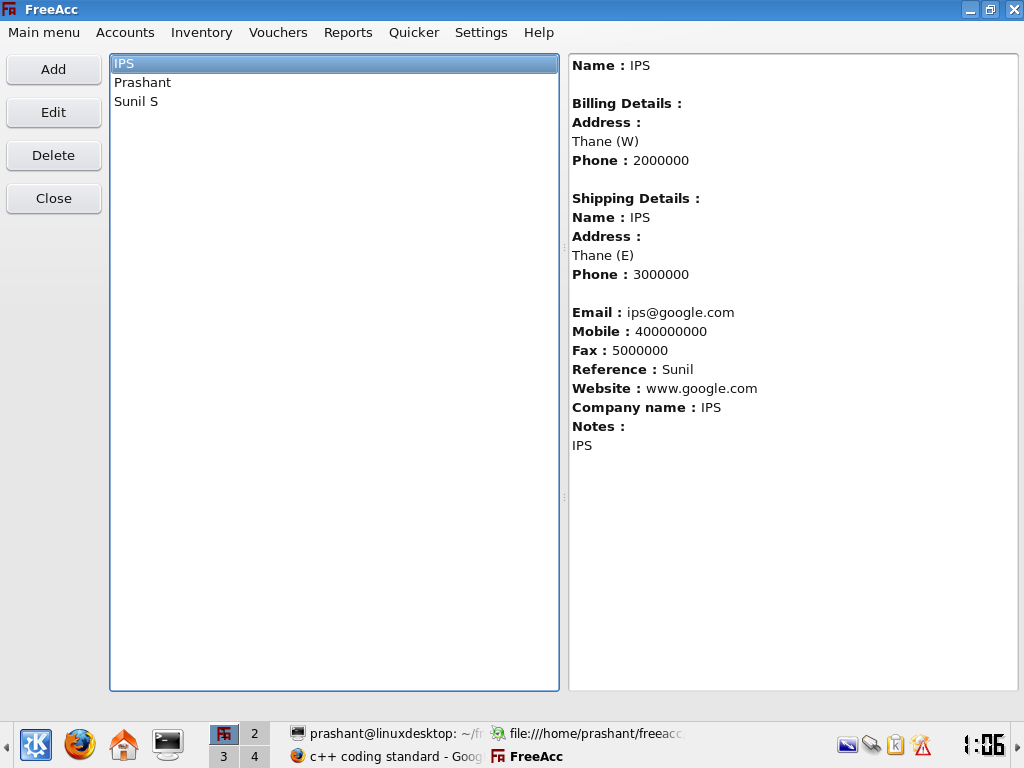Launch the terminal from the panel
The width and height of the screenshot is (1024, 768).
tap(168, 744)
